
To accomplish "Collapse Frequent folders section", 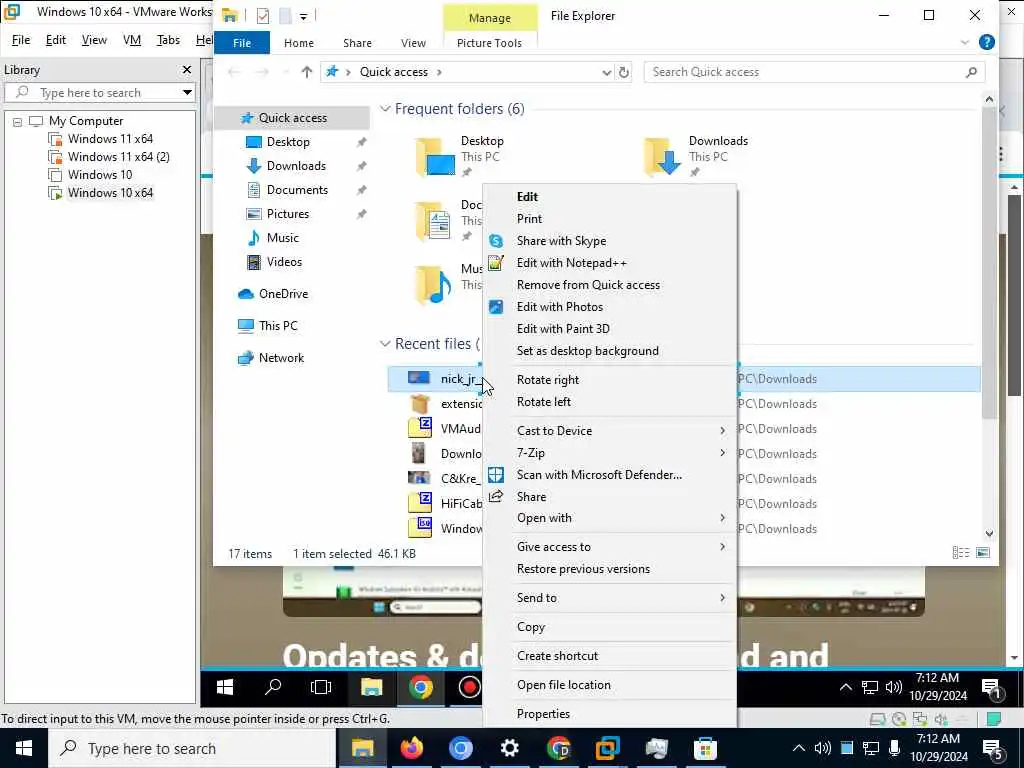I will tap(385, 109).
